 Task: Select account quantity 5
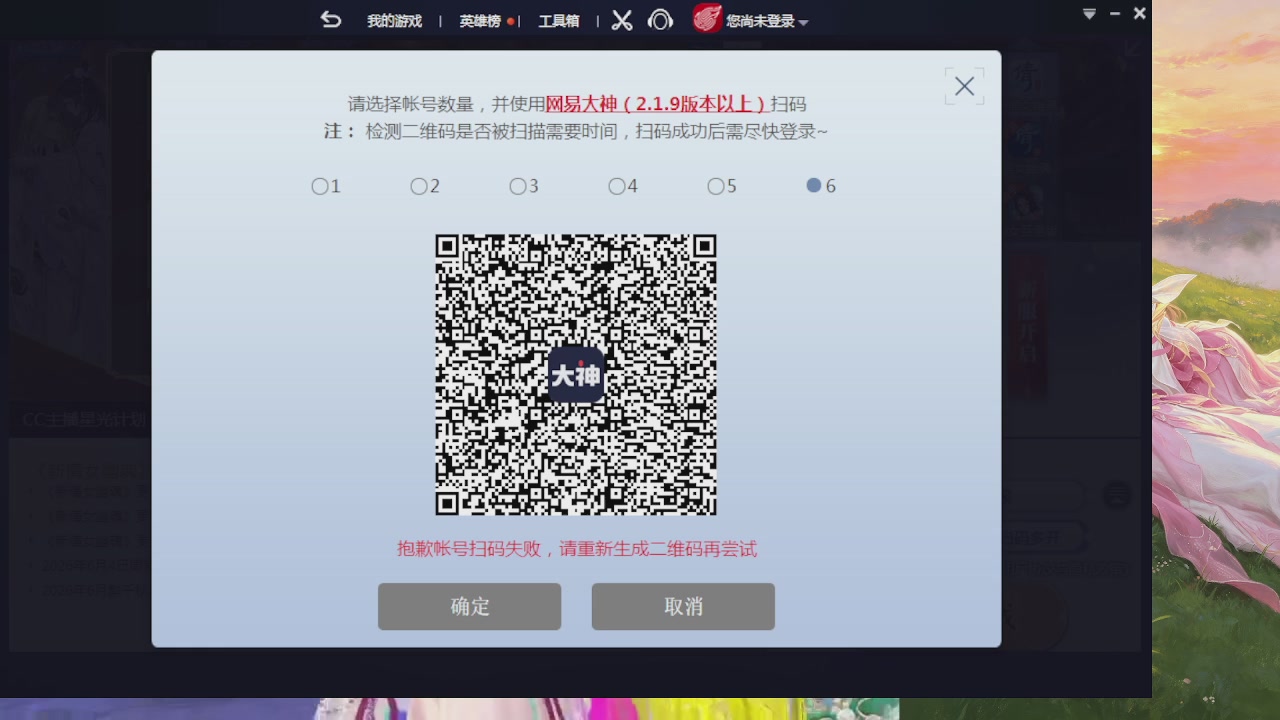click(722, 186)
